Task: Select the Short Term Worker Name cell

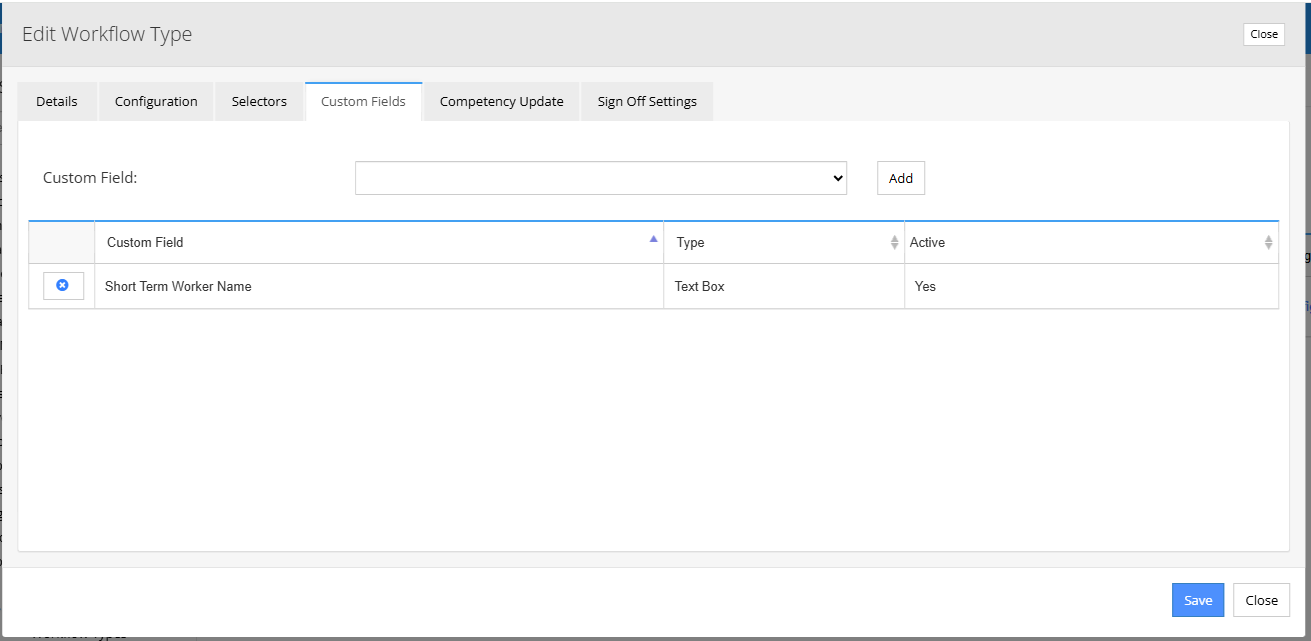Action: coord(379,286)
